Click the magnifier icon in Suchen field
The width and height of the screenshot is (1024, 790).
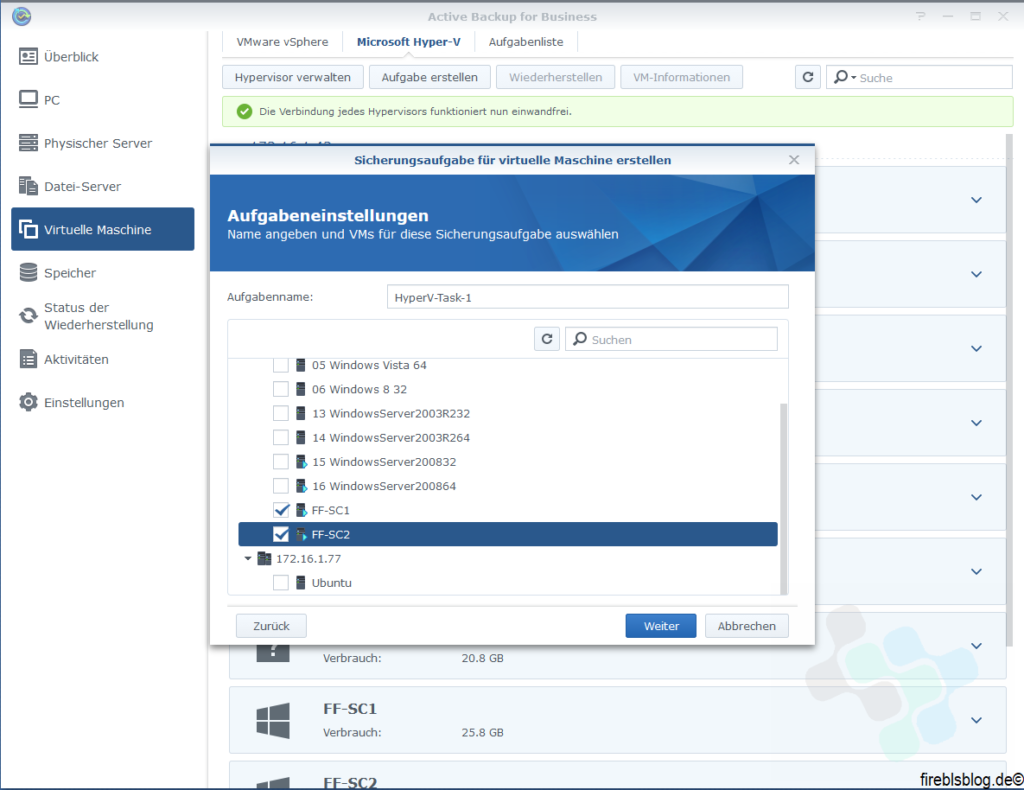coord(580,339)
